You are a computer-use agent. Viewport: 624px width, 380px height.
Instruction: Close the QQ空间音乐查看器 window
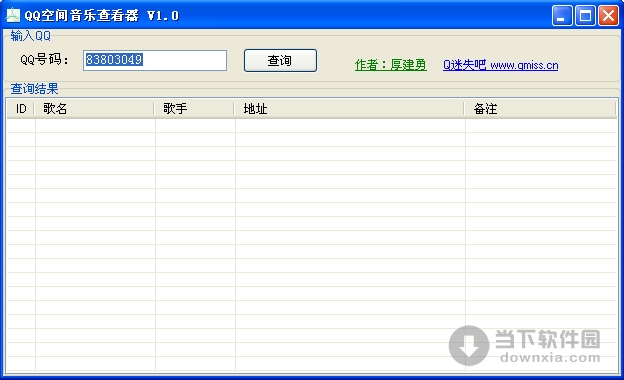click(x=608, y=16)
